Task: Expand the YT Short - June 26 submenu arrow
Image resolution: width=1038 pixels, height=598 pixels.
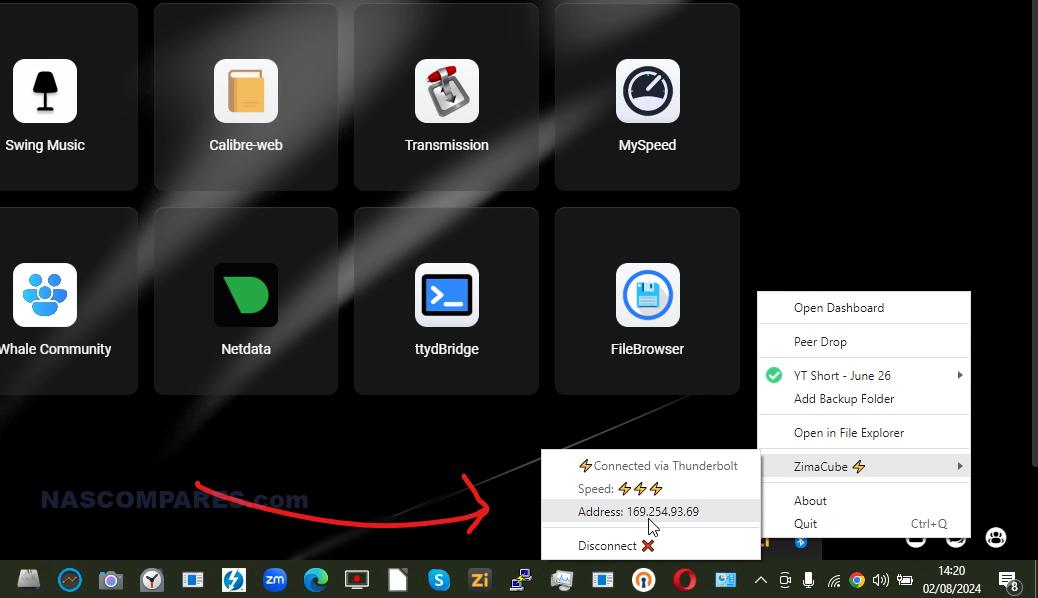Action: (x=959, y=375)
